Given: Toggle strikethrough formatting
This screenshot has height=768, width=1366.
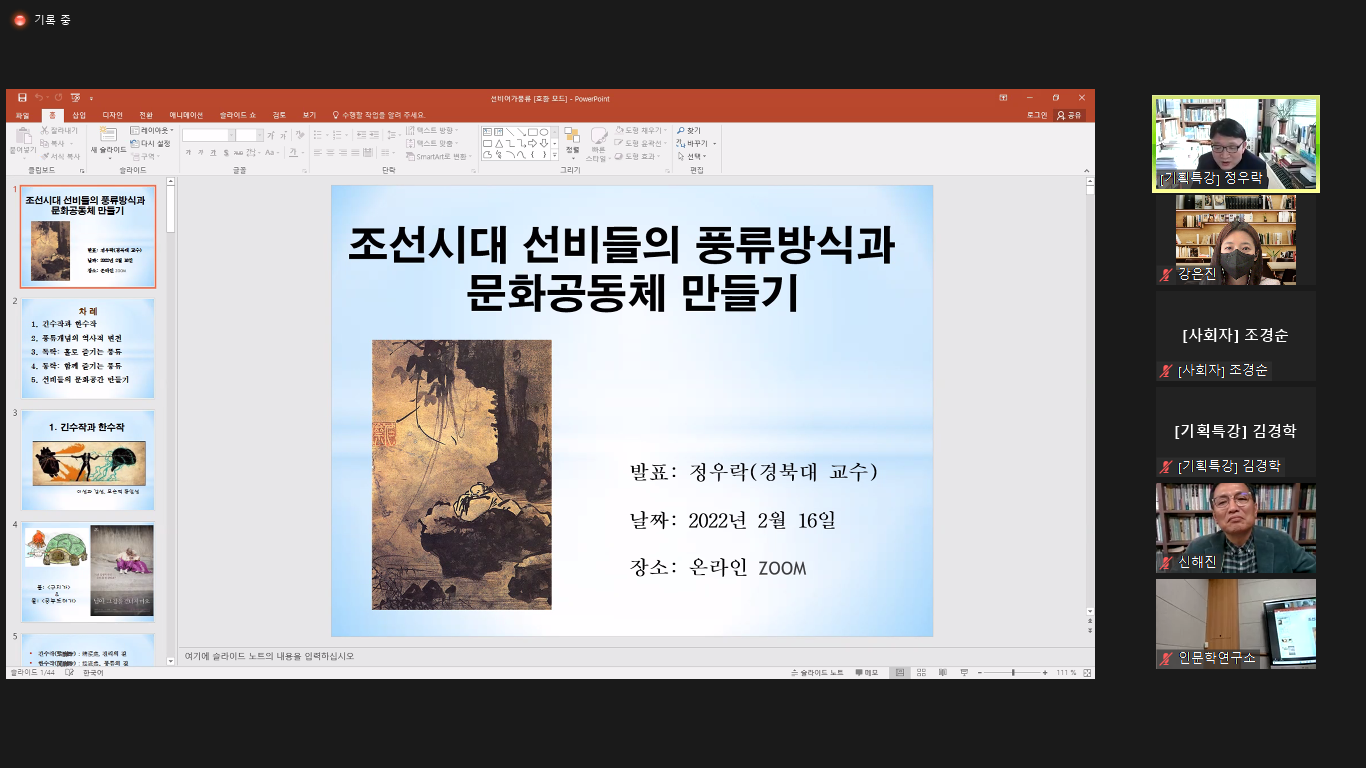Looking at the screenshot, I should point(238,152).
